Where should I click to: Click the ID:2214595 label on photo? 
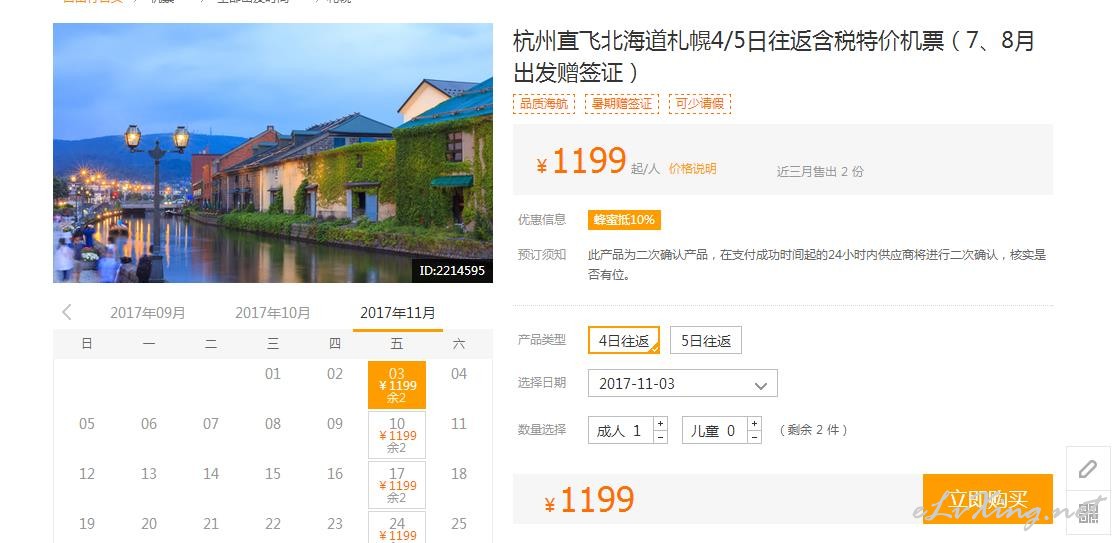pyautogui.click(x=452, y=271)
